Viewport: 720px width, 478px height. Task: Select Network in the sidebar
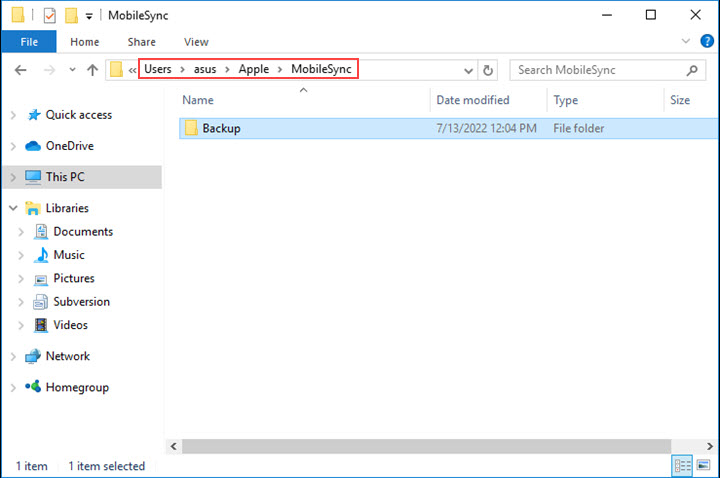[x=68, y=356]
